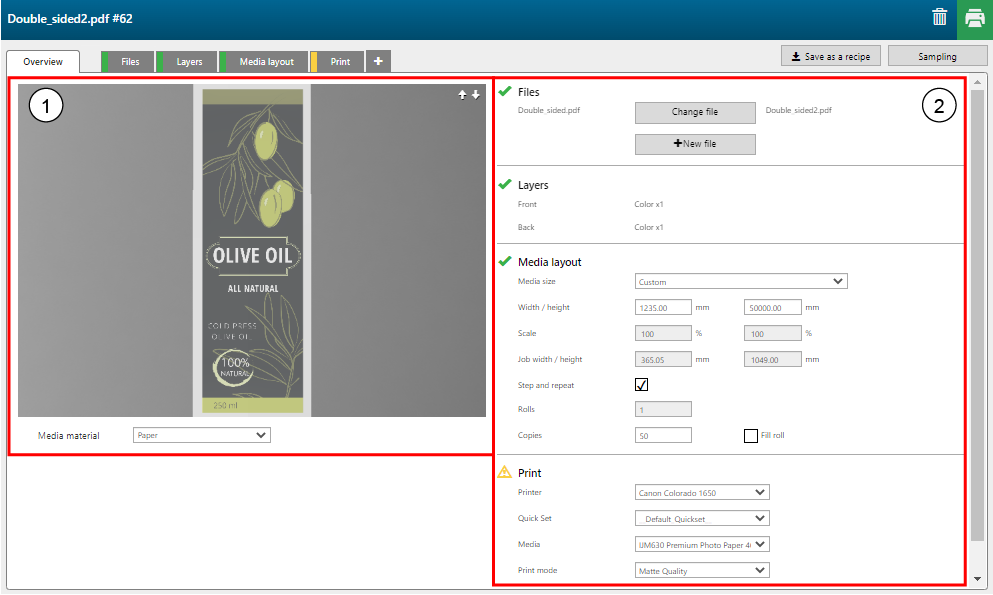Disable the Step and repeat checkbox
This screenshot has width=993, height=595.
tap(642, 384)
